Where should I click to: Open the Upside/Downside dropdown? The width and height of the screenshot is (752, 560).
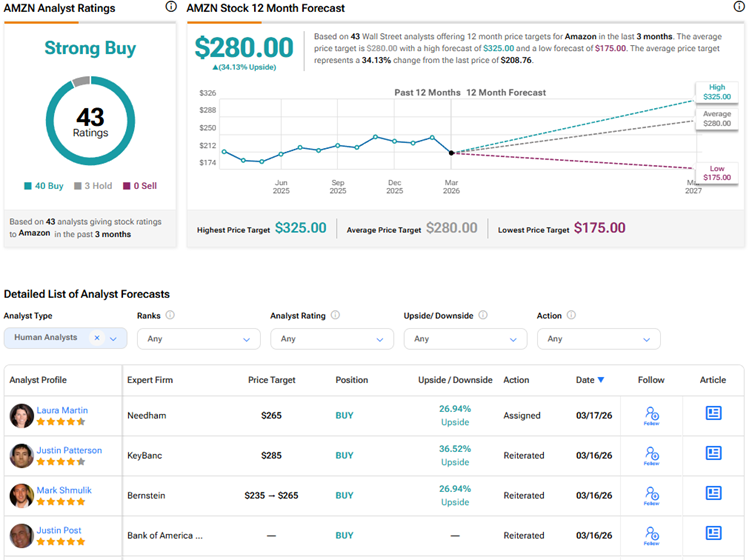click(x=462, y=339)
